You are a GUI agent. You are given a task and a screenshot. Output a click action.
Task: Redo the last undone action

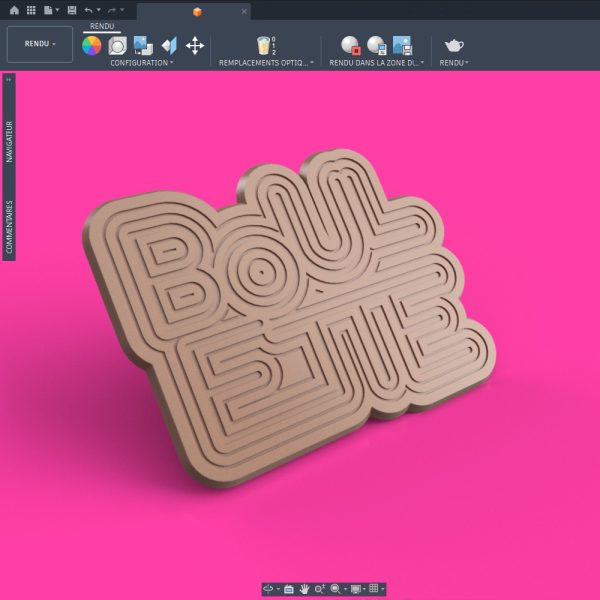112,10
